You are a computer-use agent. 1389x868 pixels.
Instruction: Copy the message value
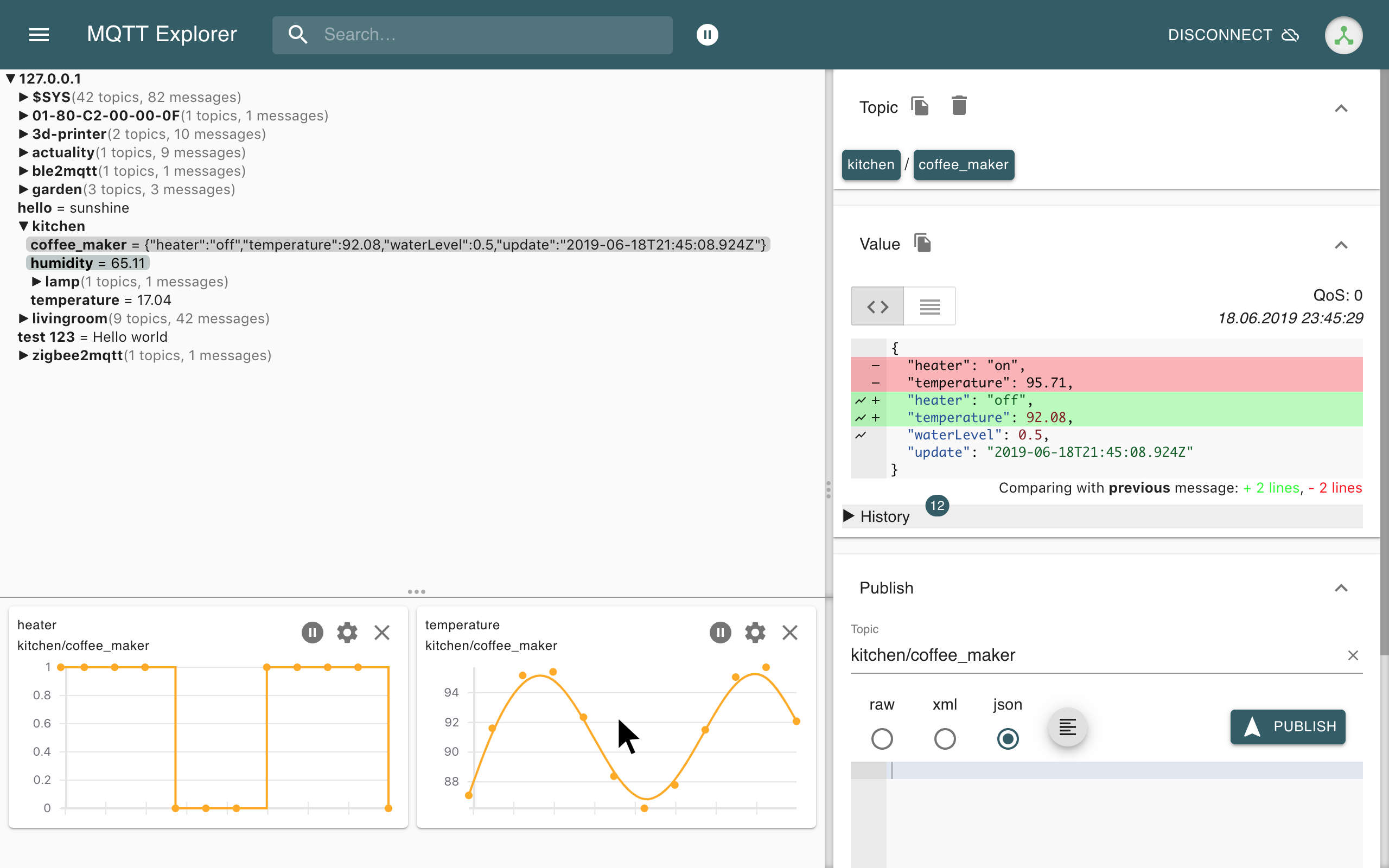coord(923,243)
